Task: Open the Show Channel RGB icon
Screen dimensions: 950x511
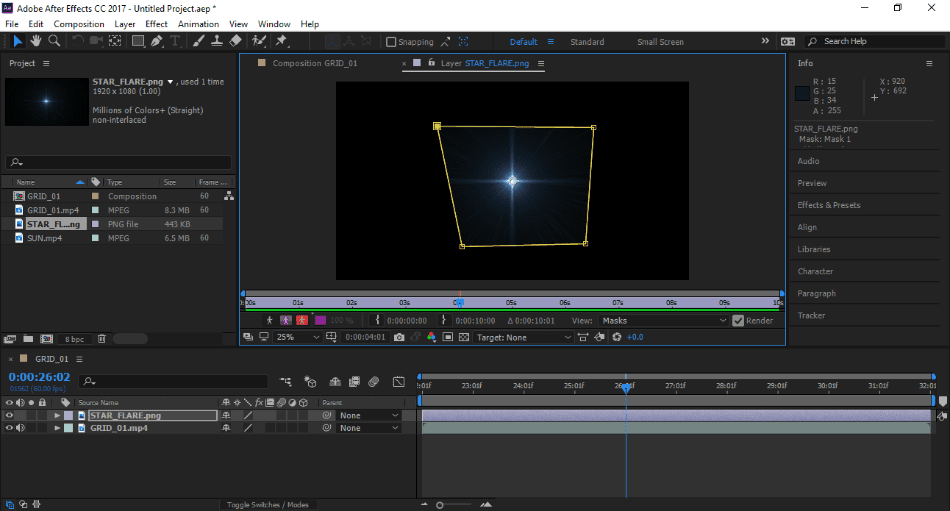Action: 431,337
